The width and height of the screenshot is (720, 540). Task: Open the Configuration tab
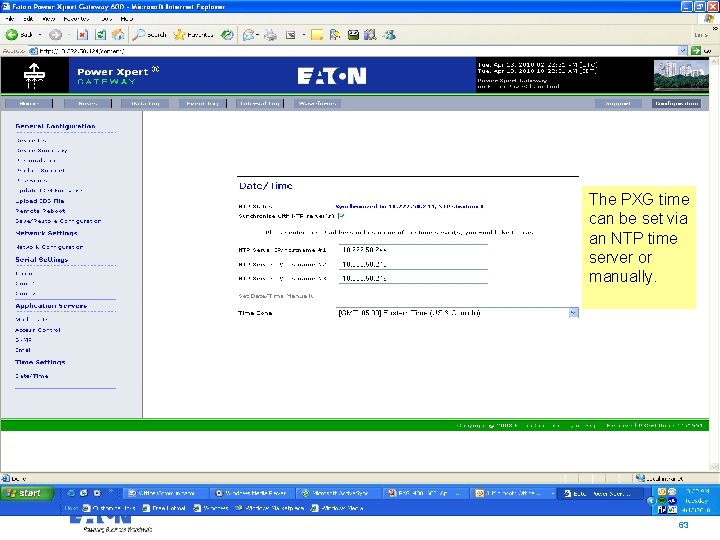(677, 103)
